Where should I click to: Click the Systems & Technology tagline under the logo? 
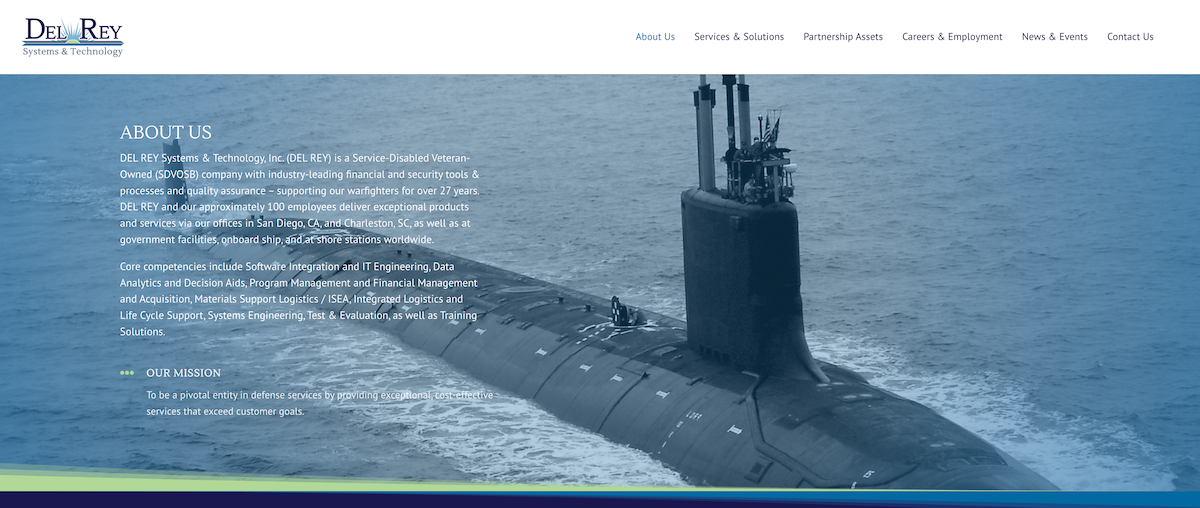[73, 51]
